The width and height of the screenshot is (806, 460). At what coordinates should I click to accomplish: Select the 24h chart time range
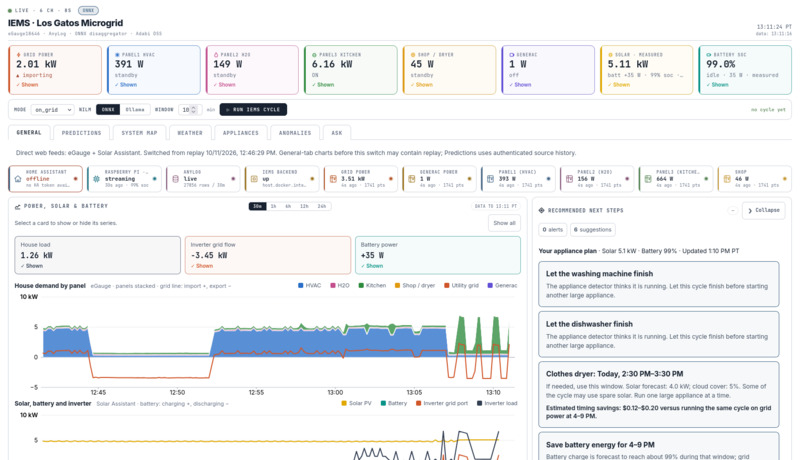coord(322,206)
